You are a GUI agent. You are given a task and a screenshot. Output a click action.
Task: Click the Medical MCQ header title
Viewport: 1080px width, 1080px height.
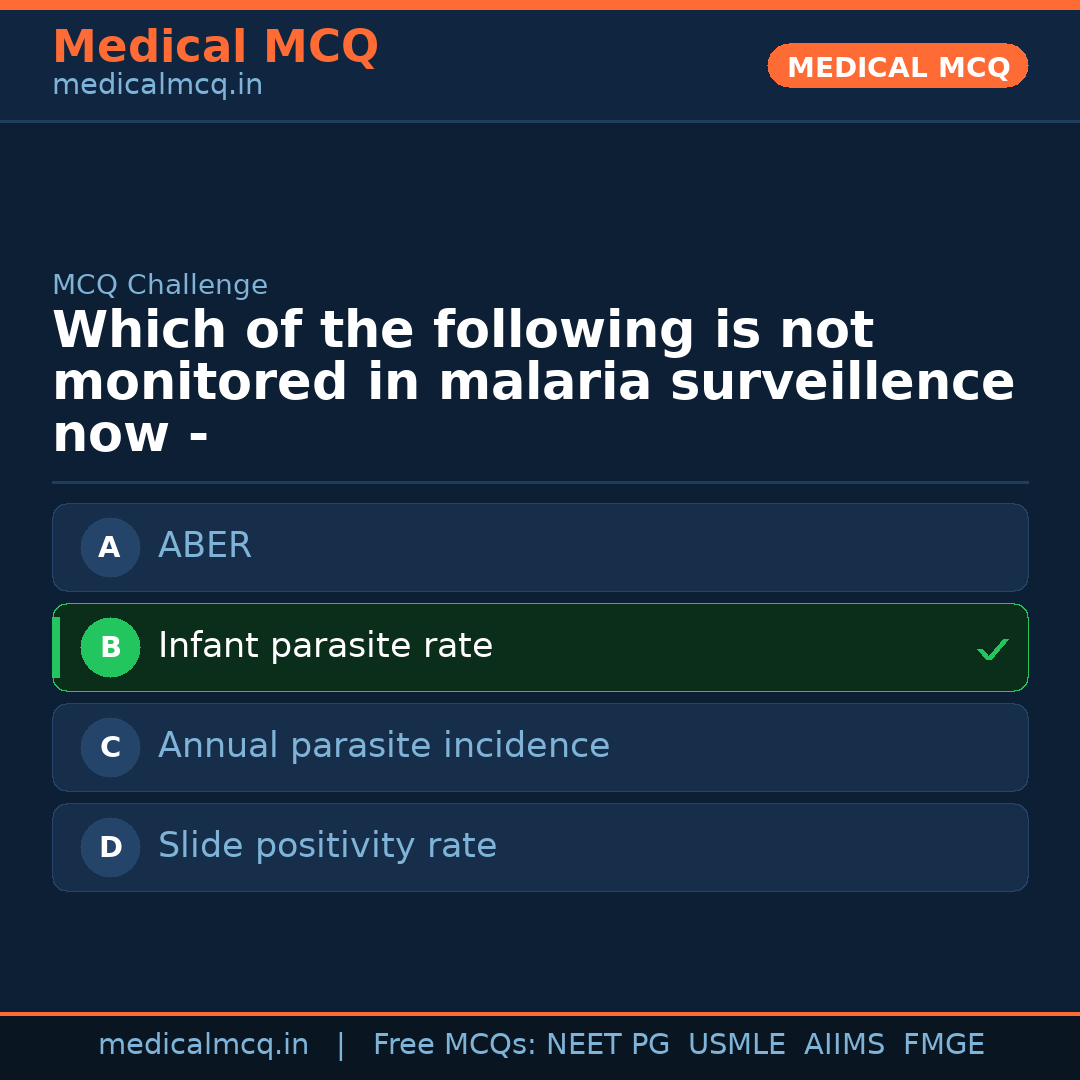point(215,47)
